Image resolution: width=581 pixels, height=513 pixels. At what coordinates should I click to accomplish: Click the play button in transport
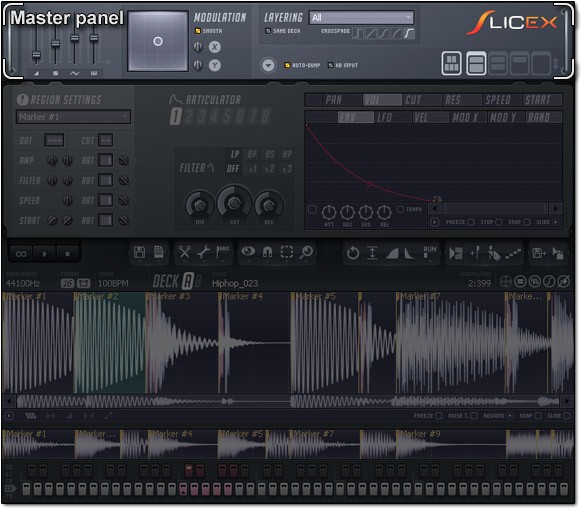coord(44,254)
